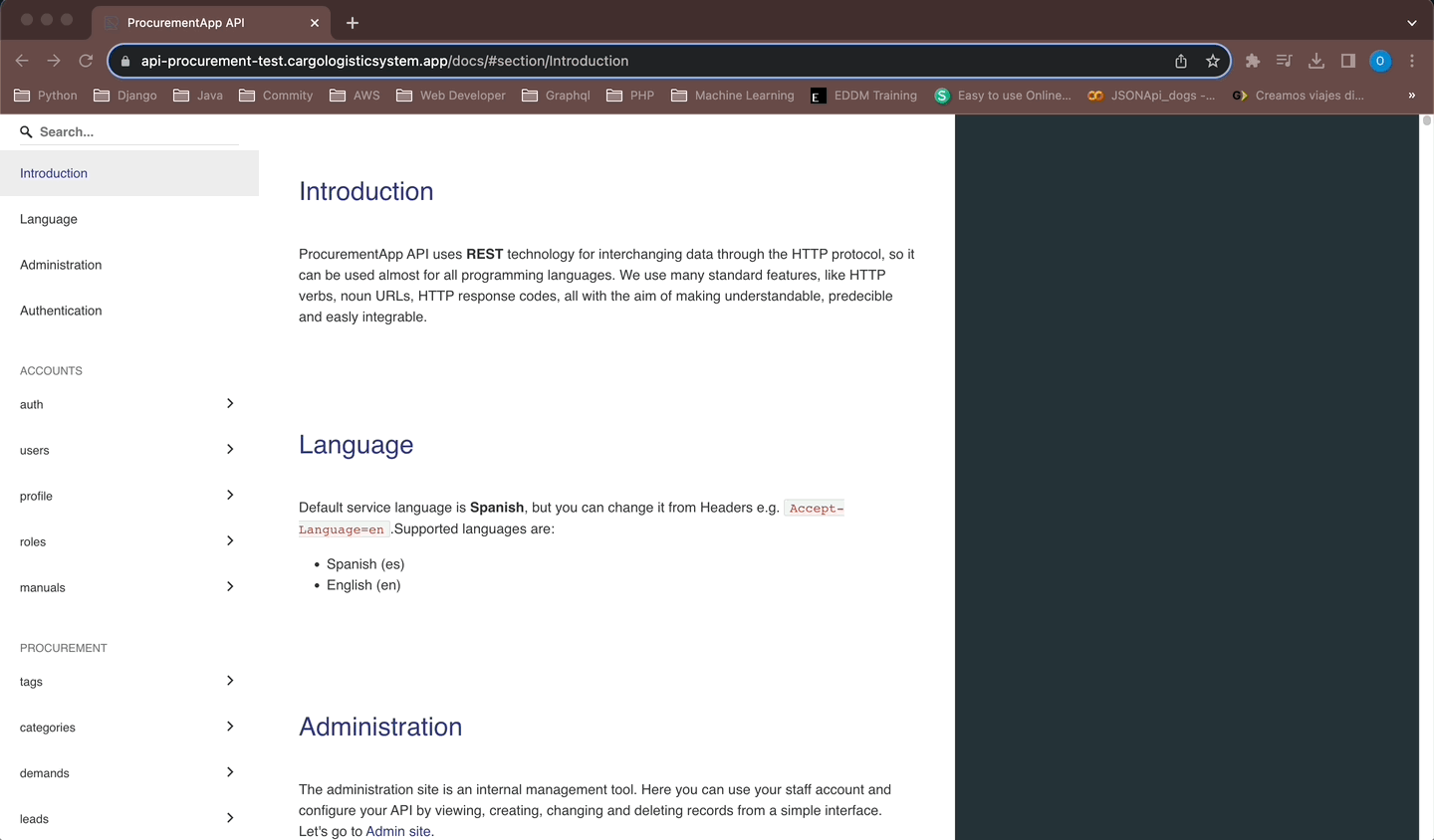1434x840 pixels.
Task: Open the Admin site link
Action: (x=398, y=831)
